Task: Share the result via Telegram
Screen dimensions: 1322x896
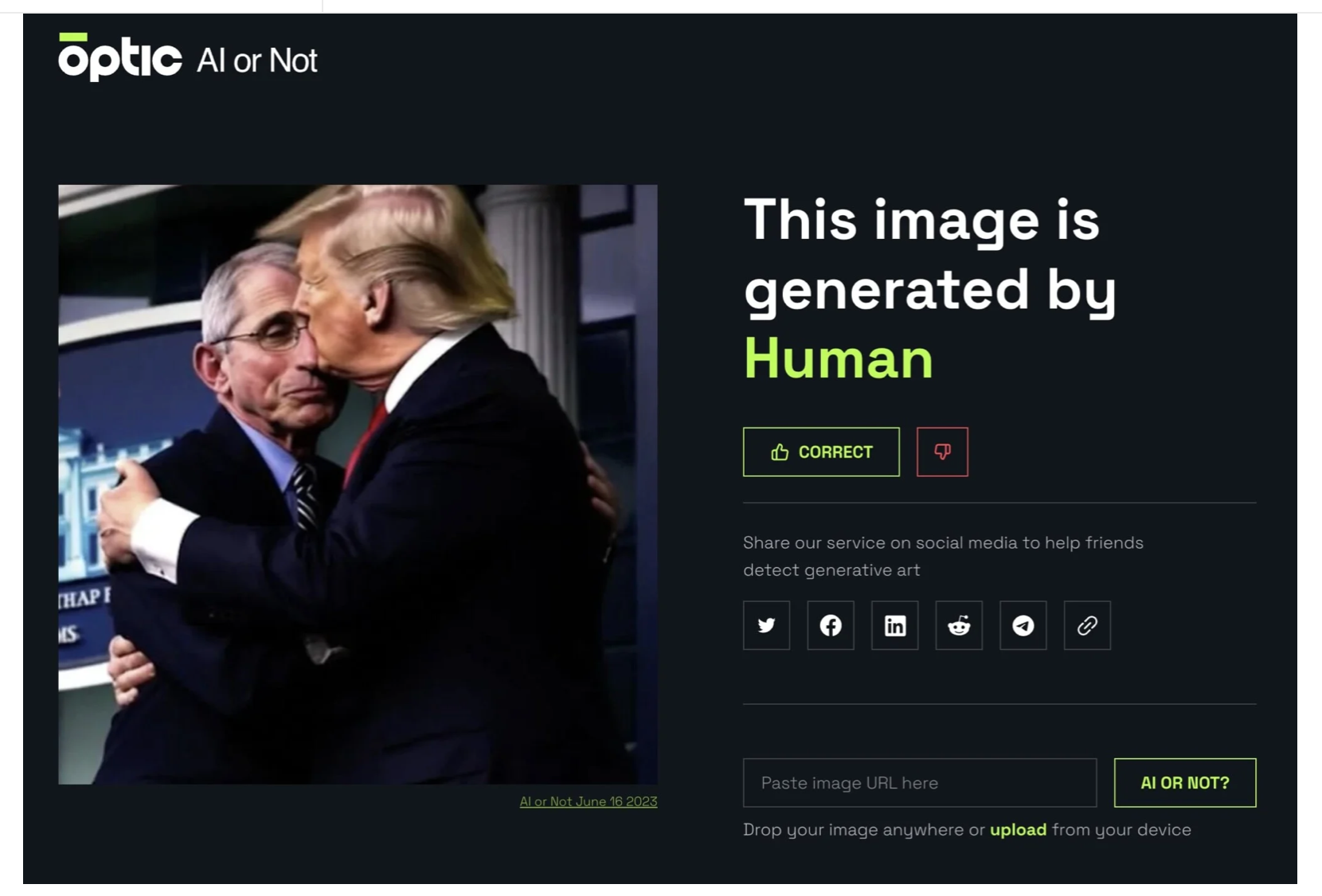Action: [x=1023, y=625]
